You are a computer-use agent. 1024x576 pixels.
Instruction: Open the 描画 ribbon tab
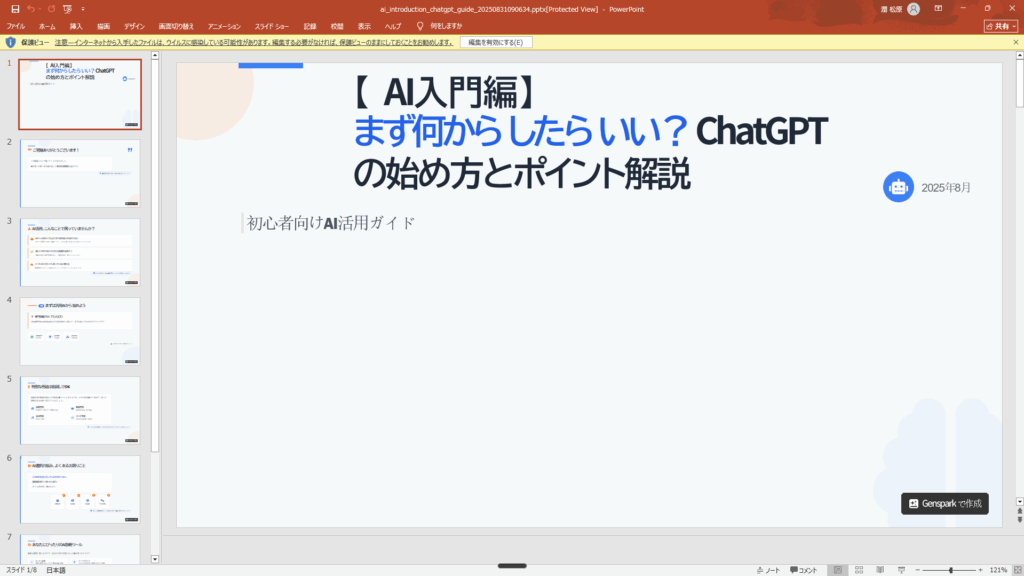pos(103,27)
